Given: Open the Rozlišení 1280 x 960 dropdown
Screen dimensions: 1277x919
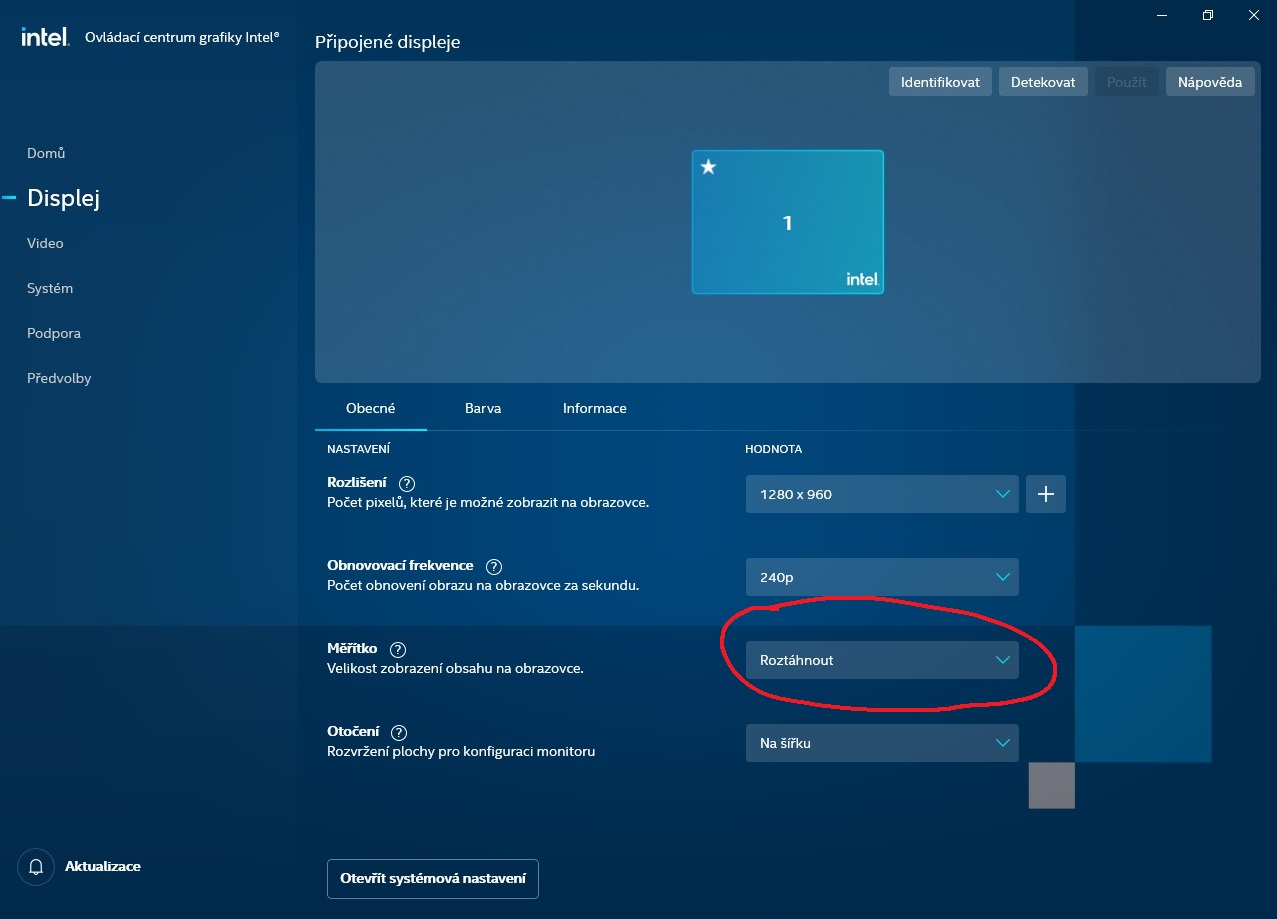Looking at the screenshot, I should (882, 494).
